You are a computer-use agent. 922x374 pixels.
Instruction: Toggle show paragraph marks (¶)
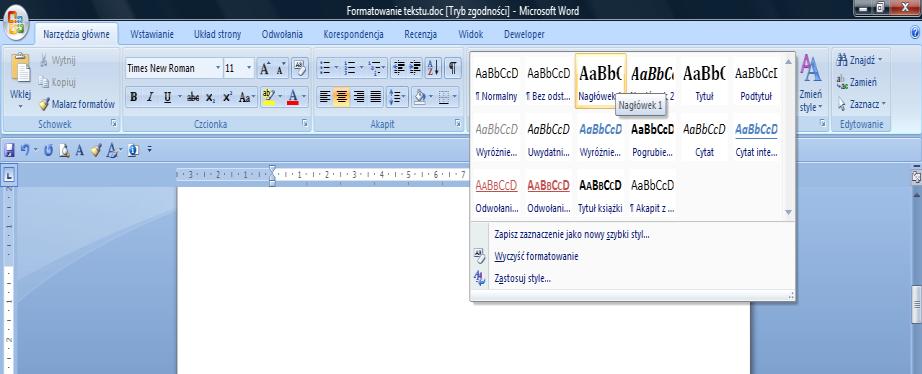[x=453, y=68]
